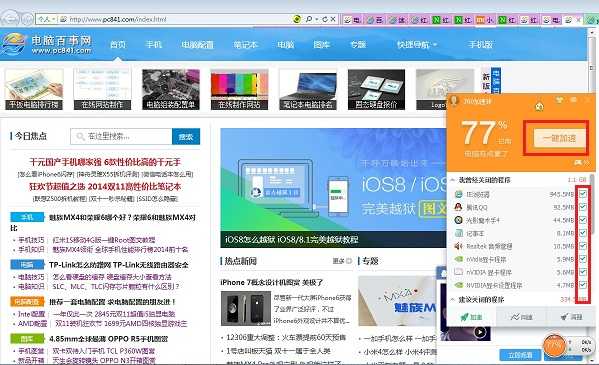This screenshot has width=599, height=365.
Task: Open the red 2014双11高性价比笔记本 headline
Action: tap(105, 187)
